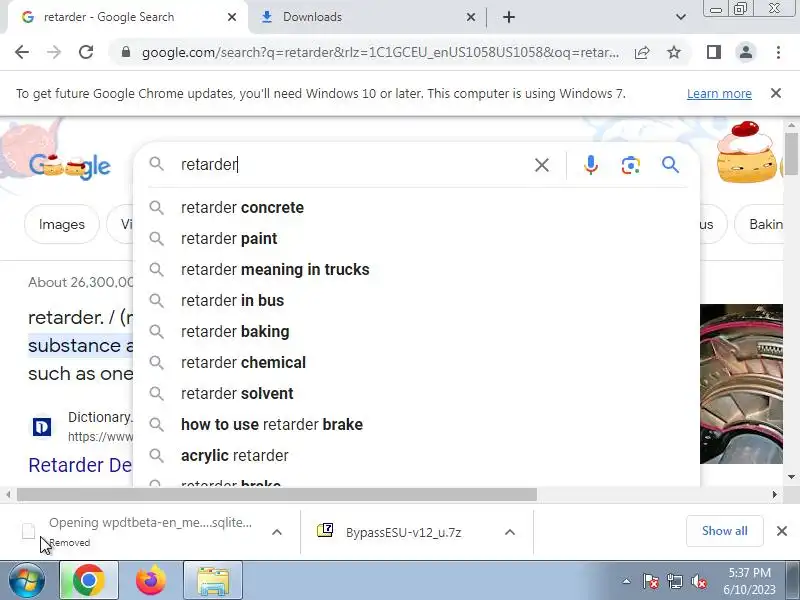800x600 pixels.
Task: Open a new tab with plus button
Action: (x=509, y=17)
